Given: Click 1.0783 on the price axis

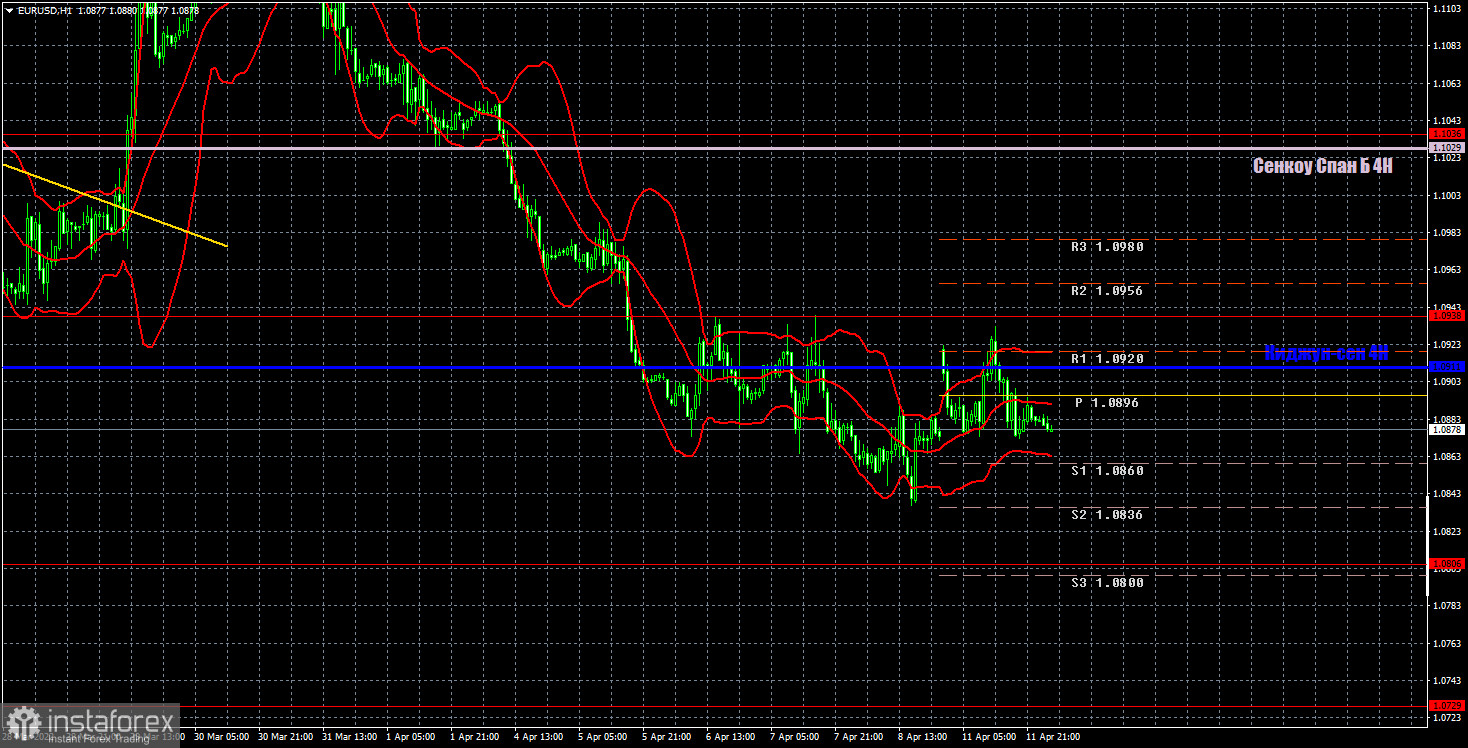Looking at the screenshot, I should click(x=1447, y=606).
